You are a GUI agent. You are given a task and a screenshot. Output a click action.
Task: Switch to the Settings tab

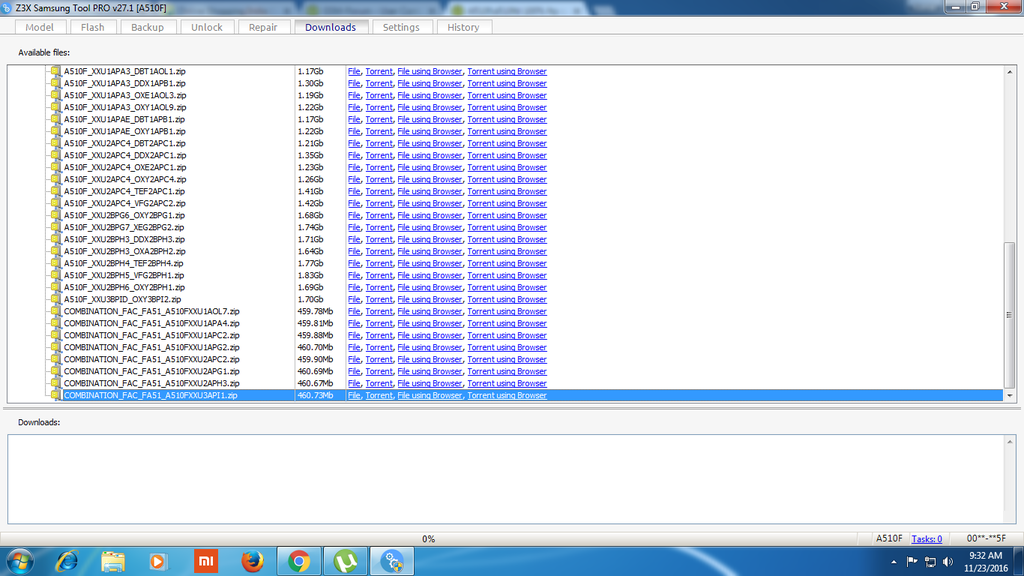(x=401, y=27)
